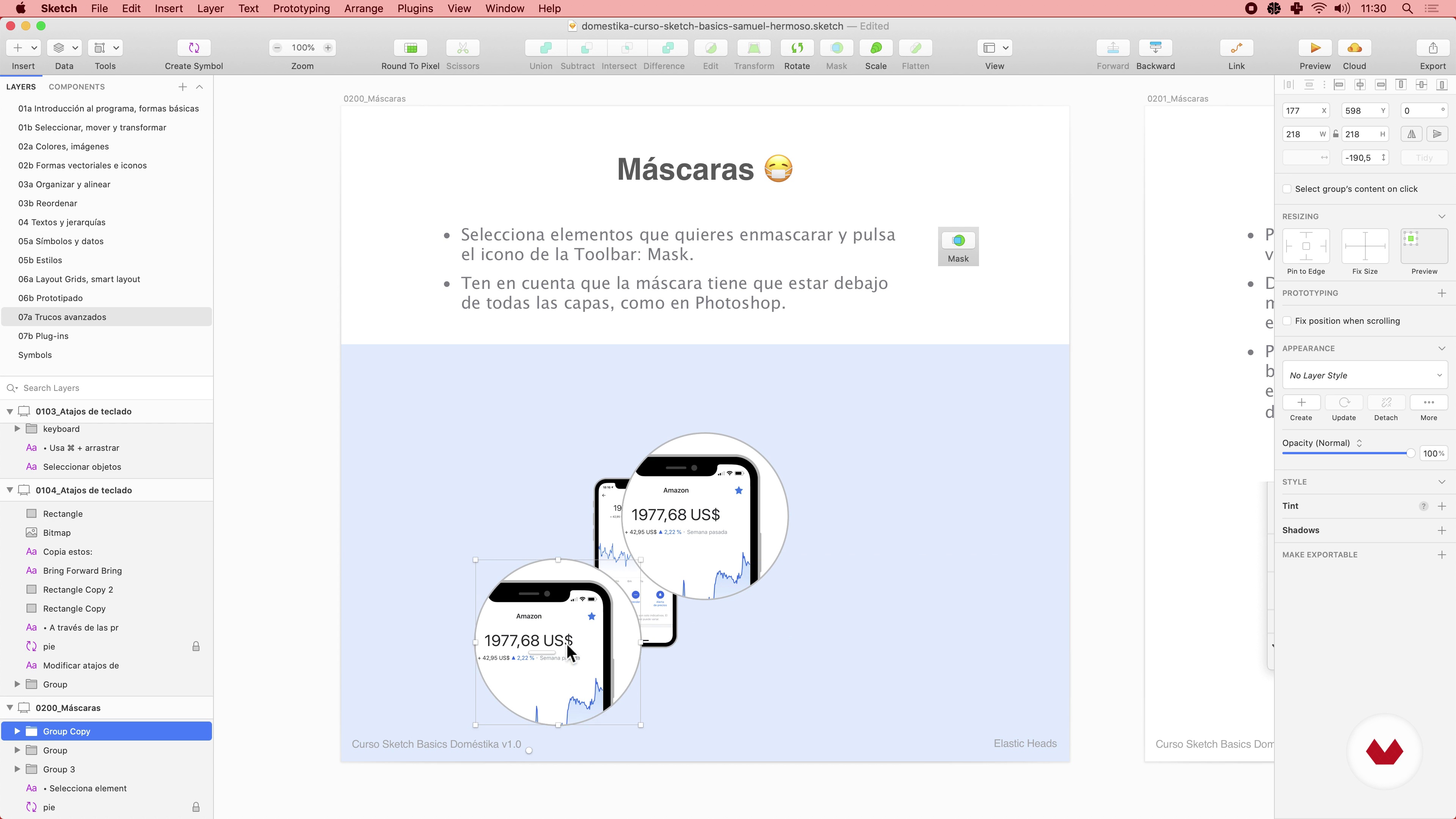
Task: Click the Opacity slider handle
Action: [x=1410, y=453]
